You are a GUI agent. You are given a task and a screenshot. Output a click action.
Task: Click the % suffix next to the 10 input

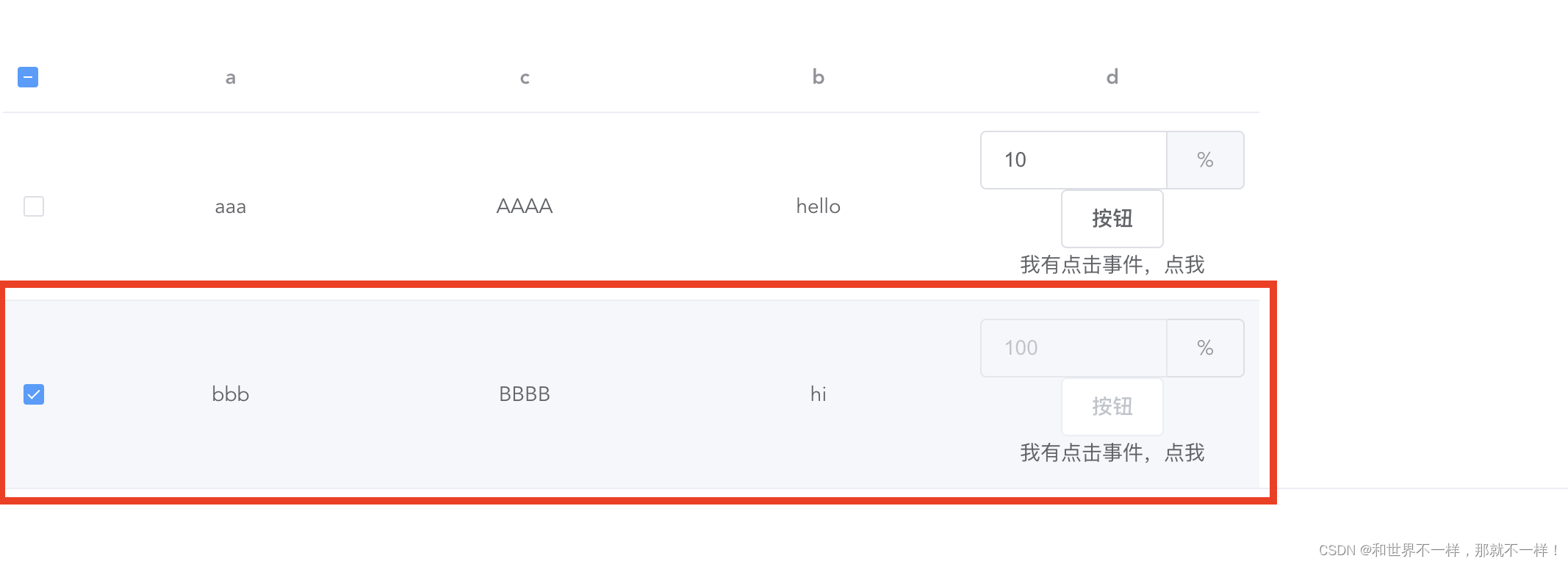(1205, 159)
